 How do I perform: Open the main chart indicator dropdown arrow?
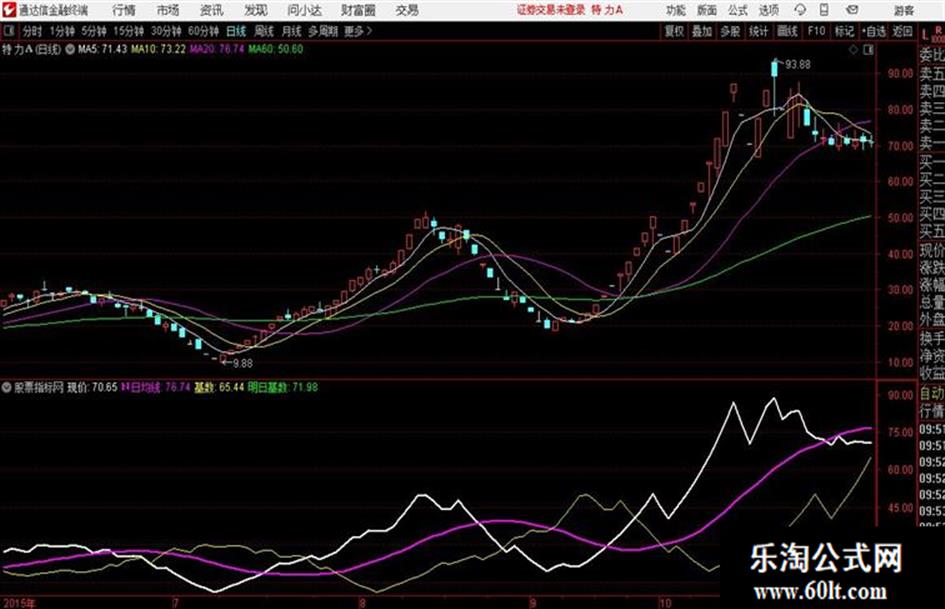point(70,49)
